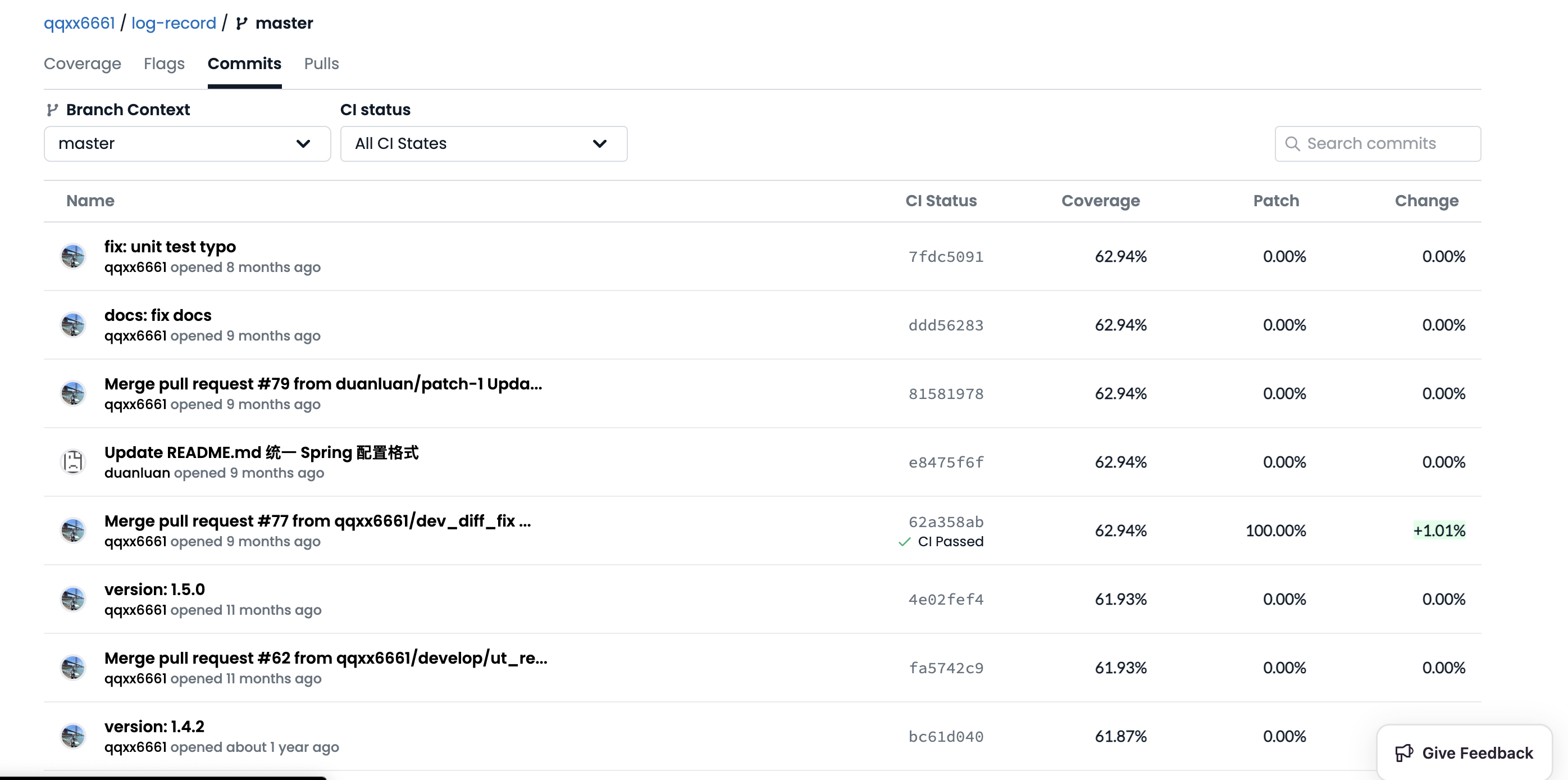
Task: Click the megaphone icon on Give Feedback
Action: click(1403, 752)
